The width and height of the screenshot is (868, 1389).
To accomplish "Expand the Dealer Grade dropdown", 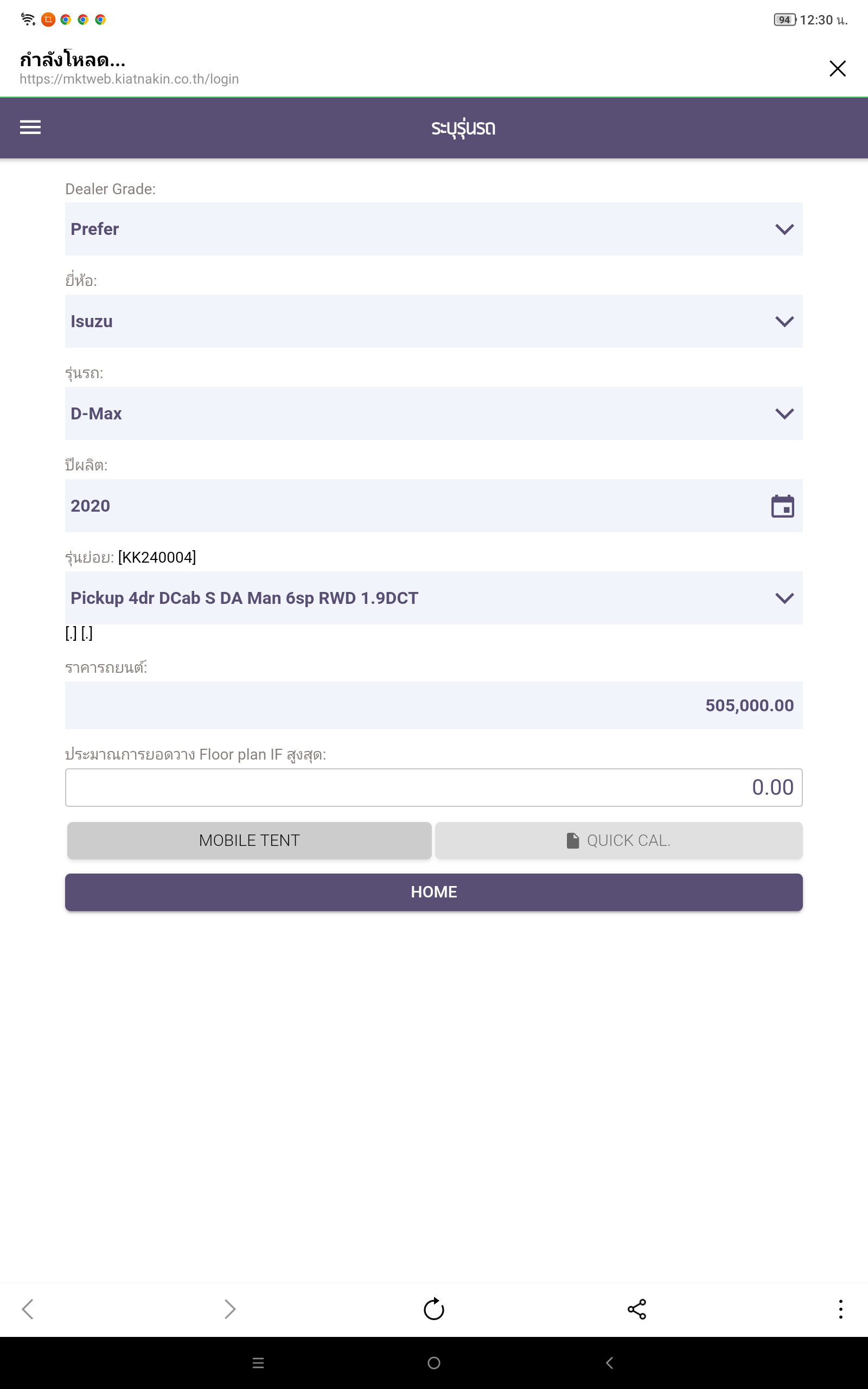I will (x=433, y=229).
